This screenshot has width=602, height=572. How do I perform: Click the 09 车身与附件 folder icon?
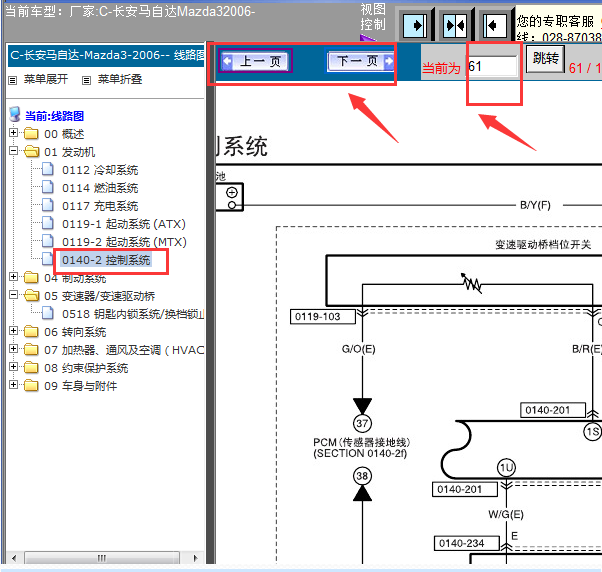click(31, 385)
